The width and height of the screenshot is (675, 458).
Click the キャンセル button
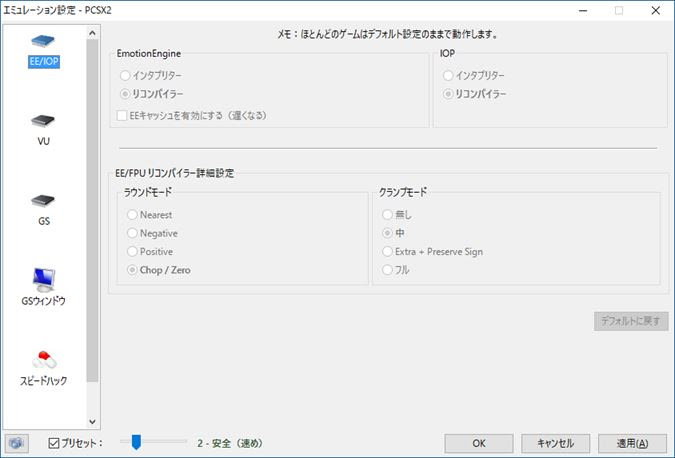(555, 443)
